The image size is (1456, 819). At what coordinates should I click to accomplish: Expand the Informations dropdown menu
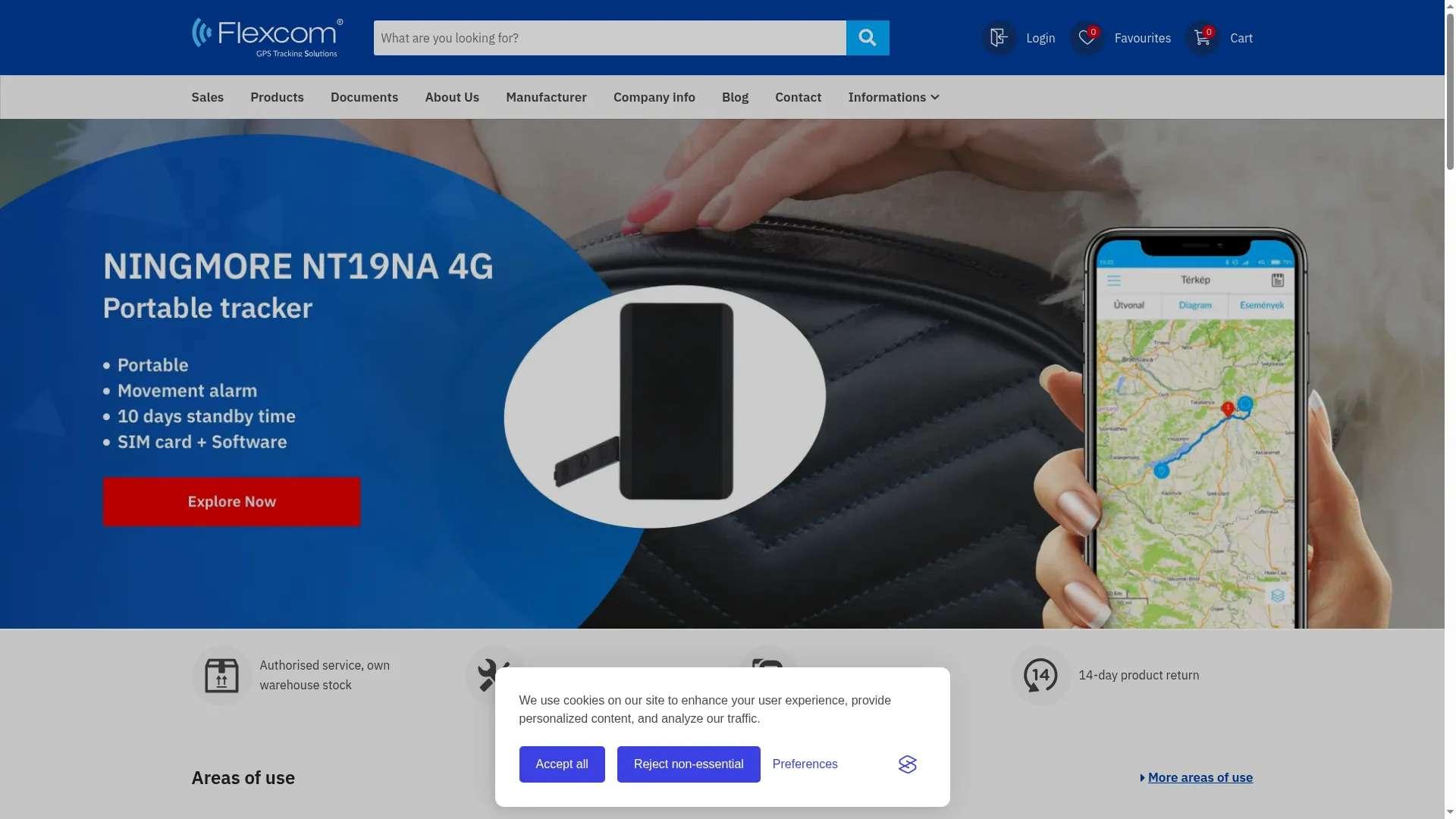click(x=893, y=97)
